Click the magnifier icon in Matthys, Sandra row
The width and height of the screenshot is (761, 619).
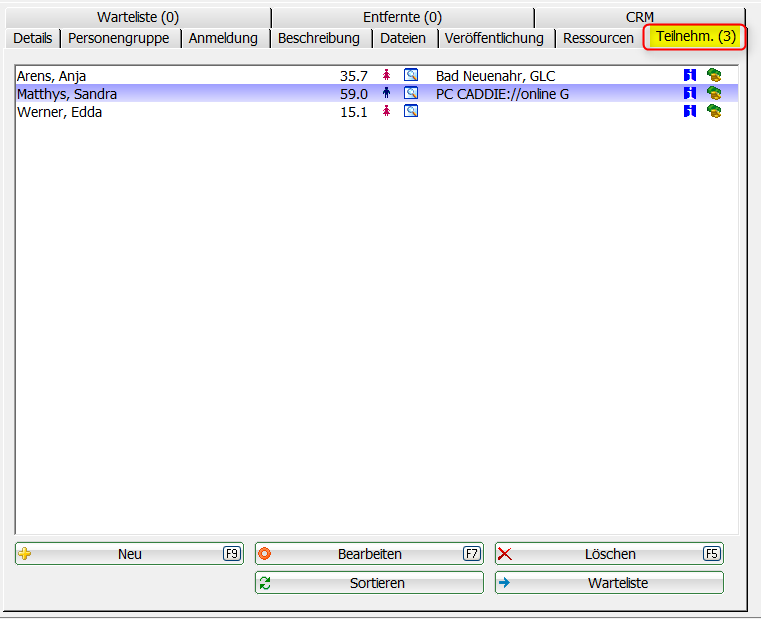point(410,93)
